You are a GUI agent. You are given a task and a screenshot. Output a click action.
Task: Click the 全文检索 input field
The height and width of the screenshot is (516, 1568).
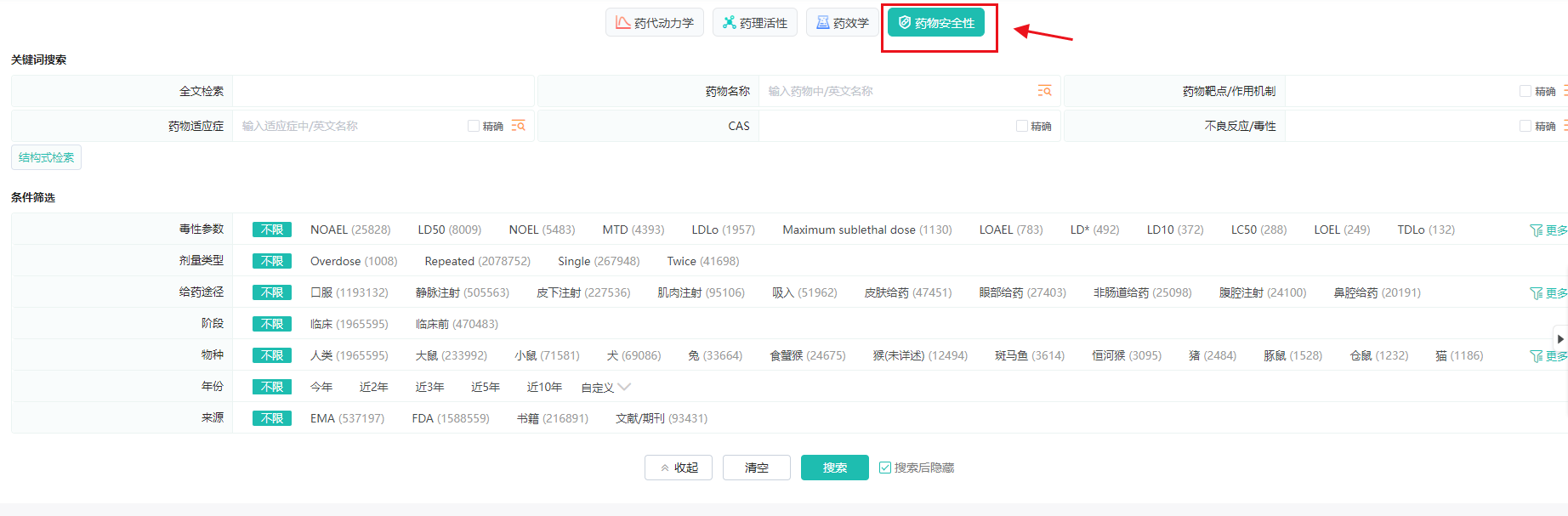(x=383, y=91)
